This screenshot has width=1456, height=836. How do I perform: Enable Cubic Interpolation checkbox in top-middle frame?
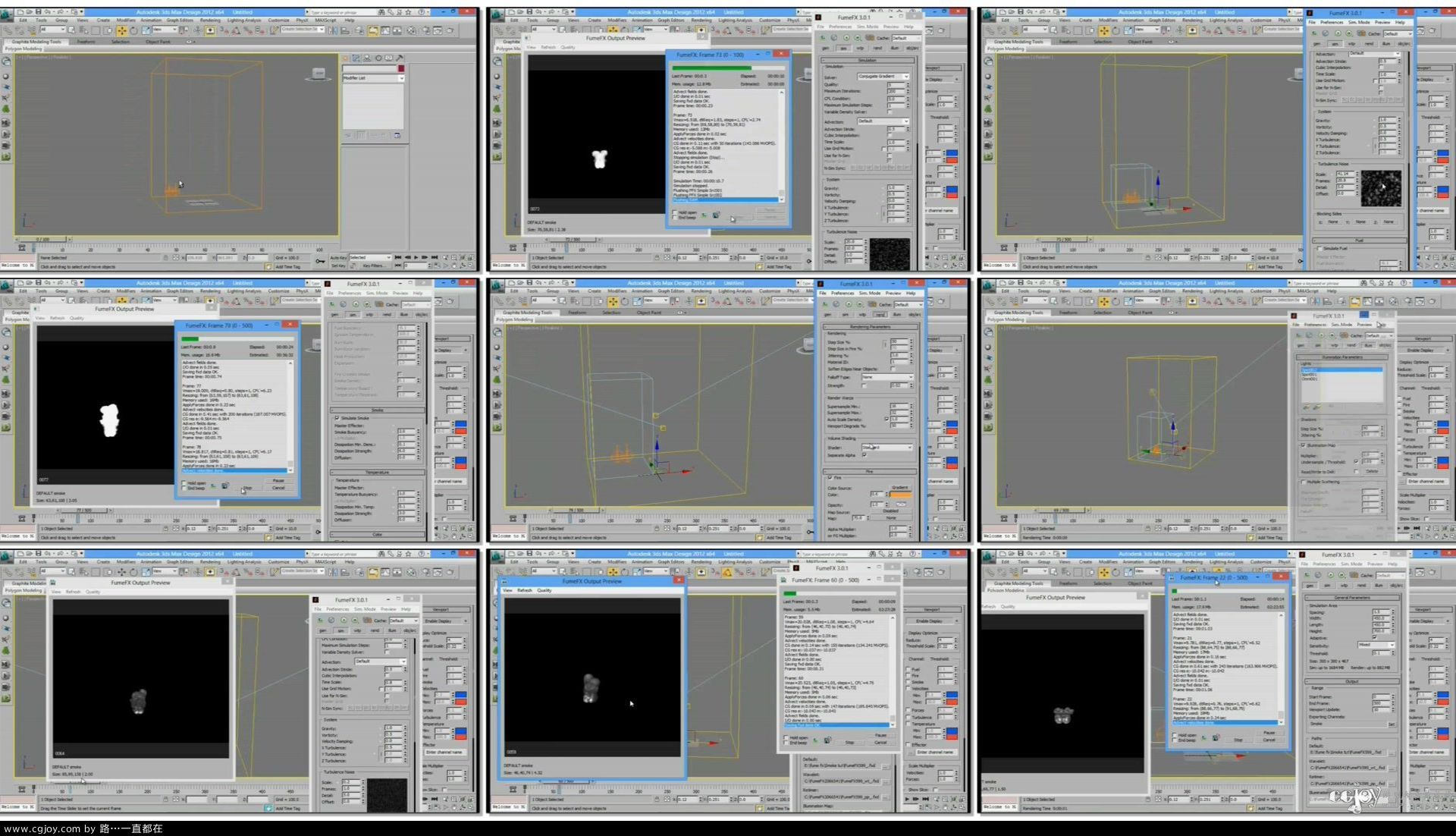point(890,135)
